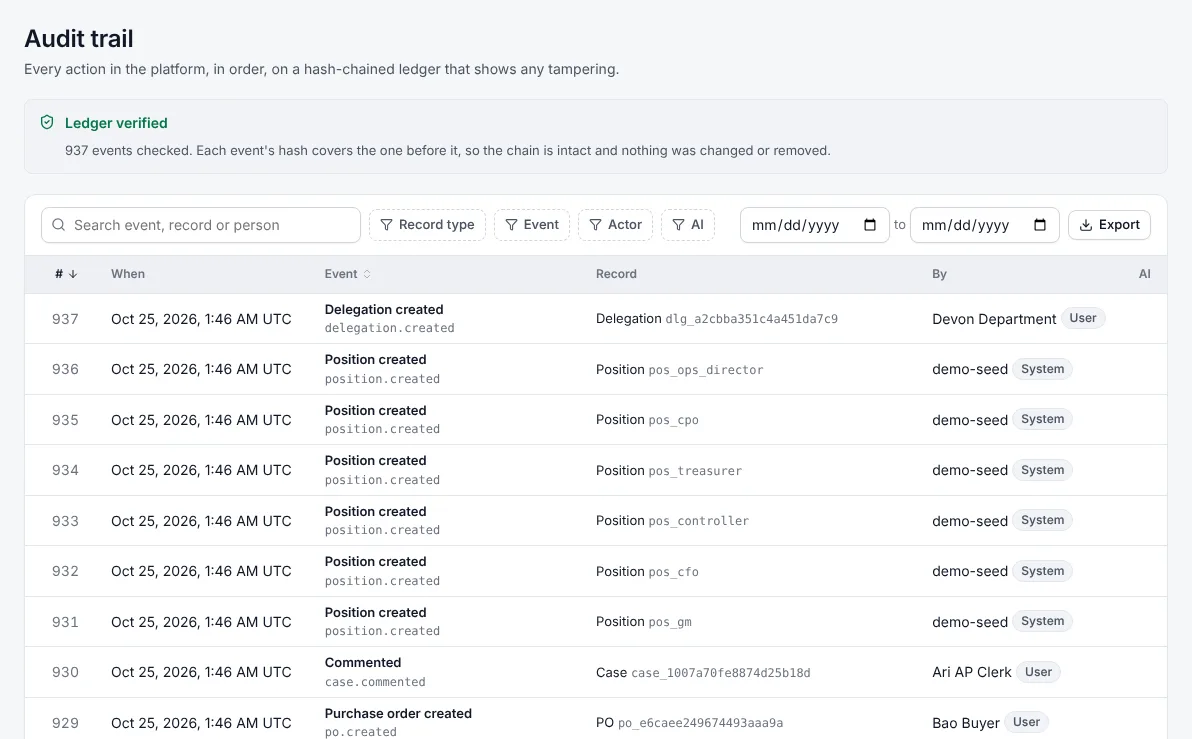Click timestamp in row 930
1192x739 pixels.
pos(201,672)
